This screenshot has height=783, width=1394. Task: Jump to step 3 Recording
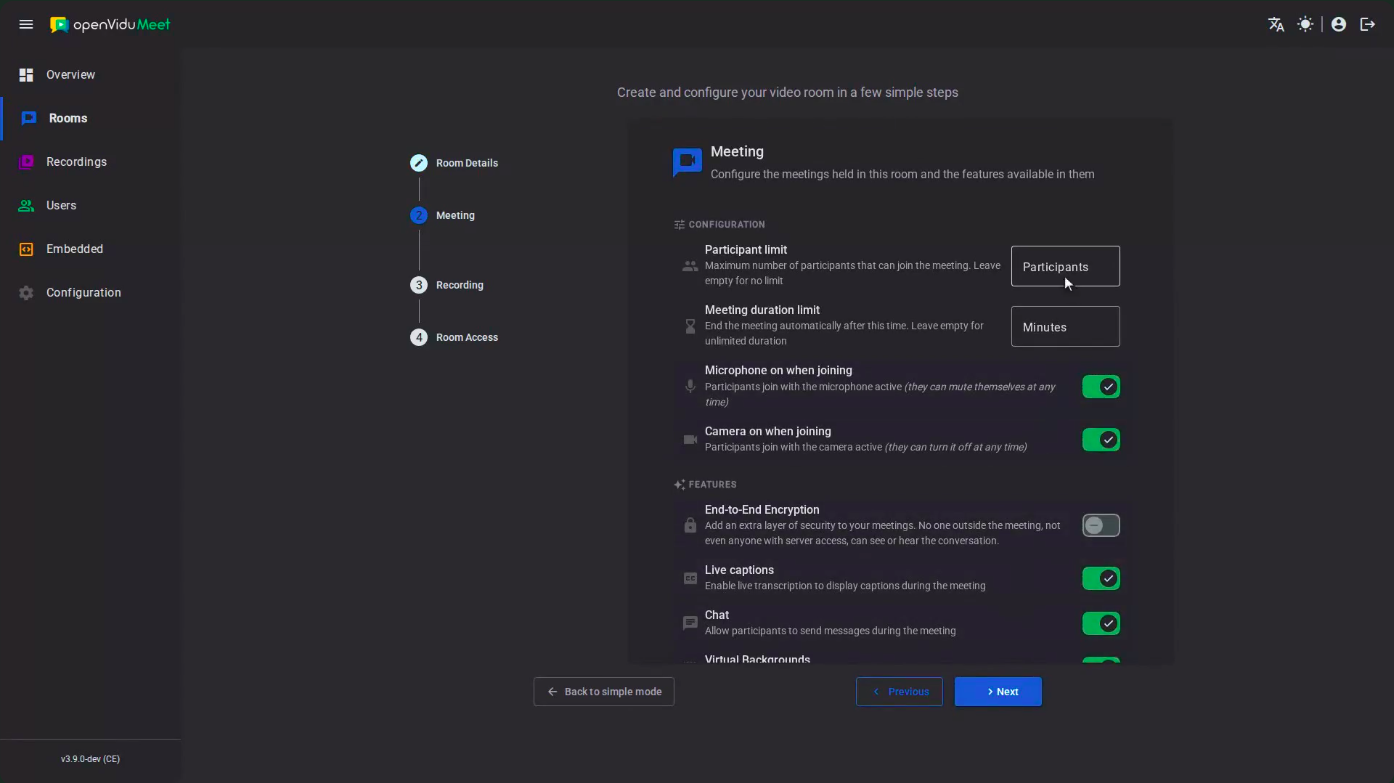point(419,285)
